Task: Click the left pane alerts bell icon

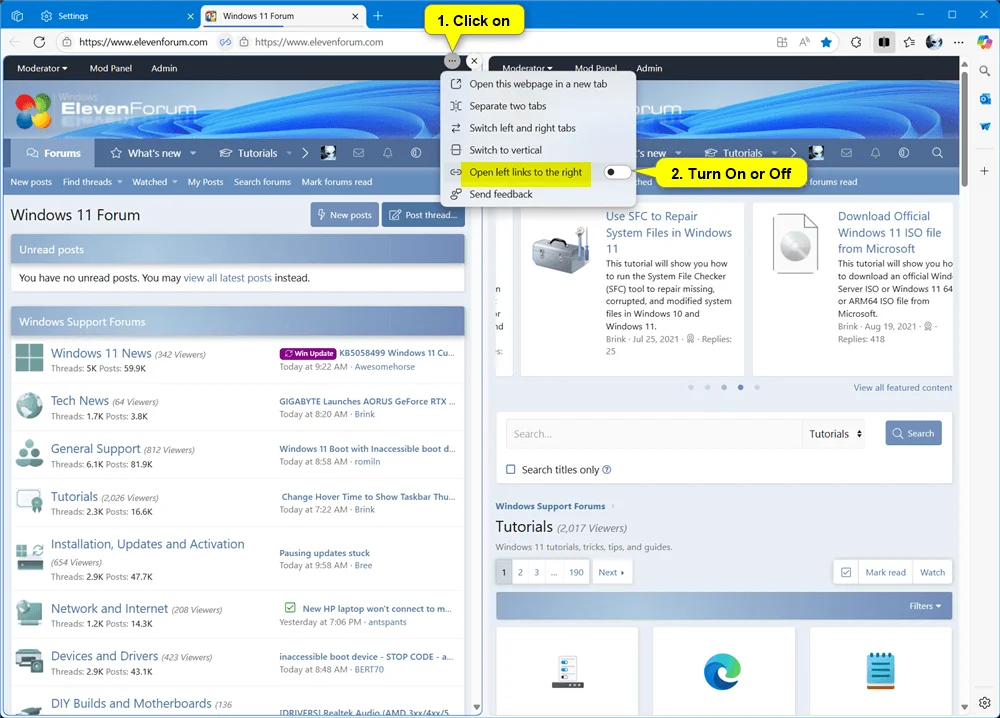Action: point(387,153)
